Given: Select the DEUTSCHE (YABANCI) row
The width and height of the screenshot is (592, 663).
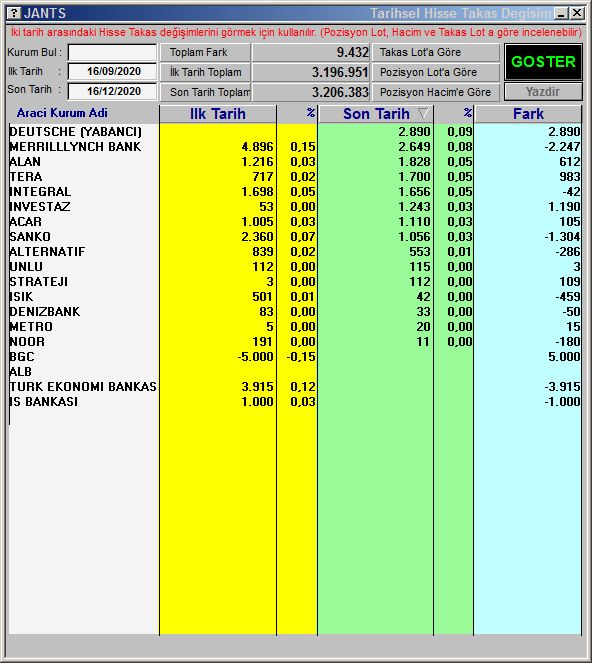Looking at the screenshot, I should tap(295, 132).
